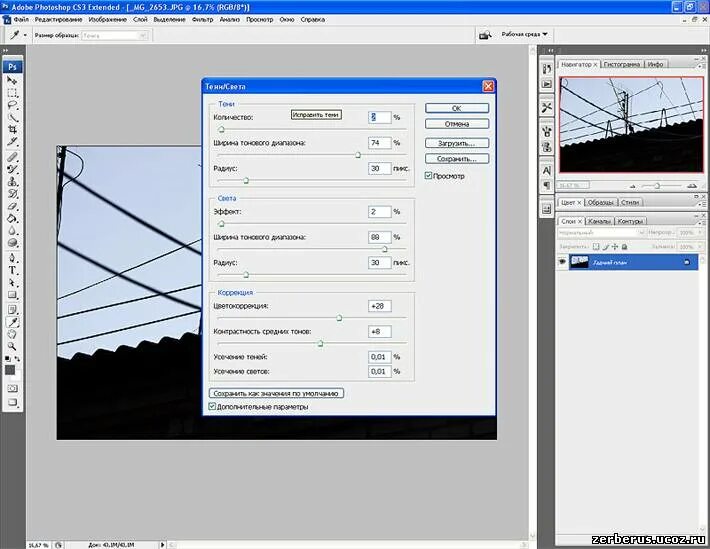Open the Paragraph panel icon
The width and height of the screenshot is (710, 549).
click(547, 185)
